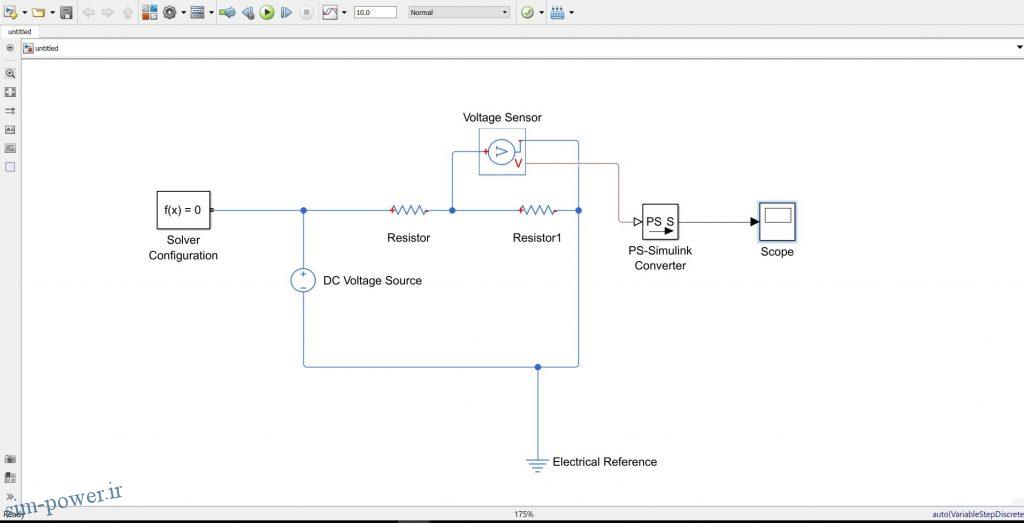
Task: Expand the New model dropdown arrow
Action: point(24,13)
